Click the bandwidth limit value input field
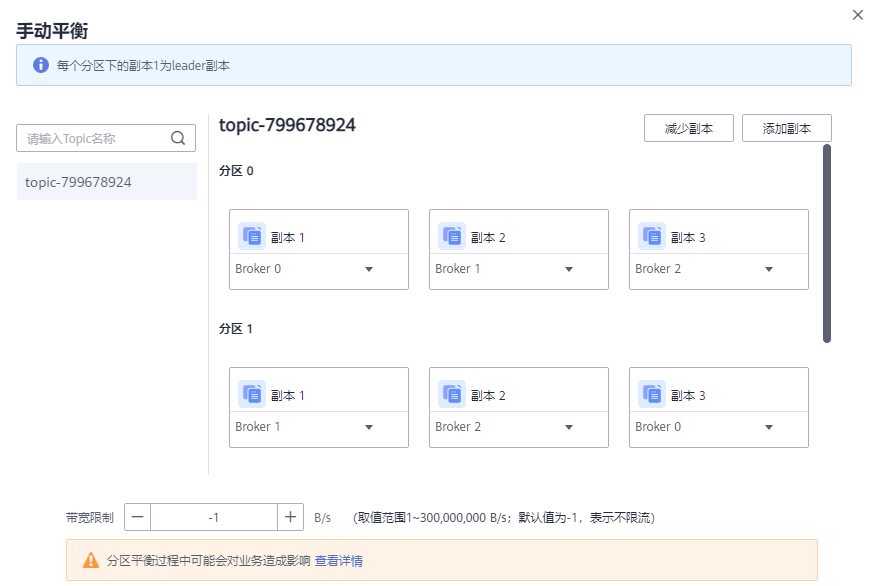The image size is (870, 586). pyautogui.click(x=214, y=516)
